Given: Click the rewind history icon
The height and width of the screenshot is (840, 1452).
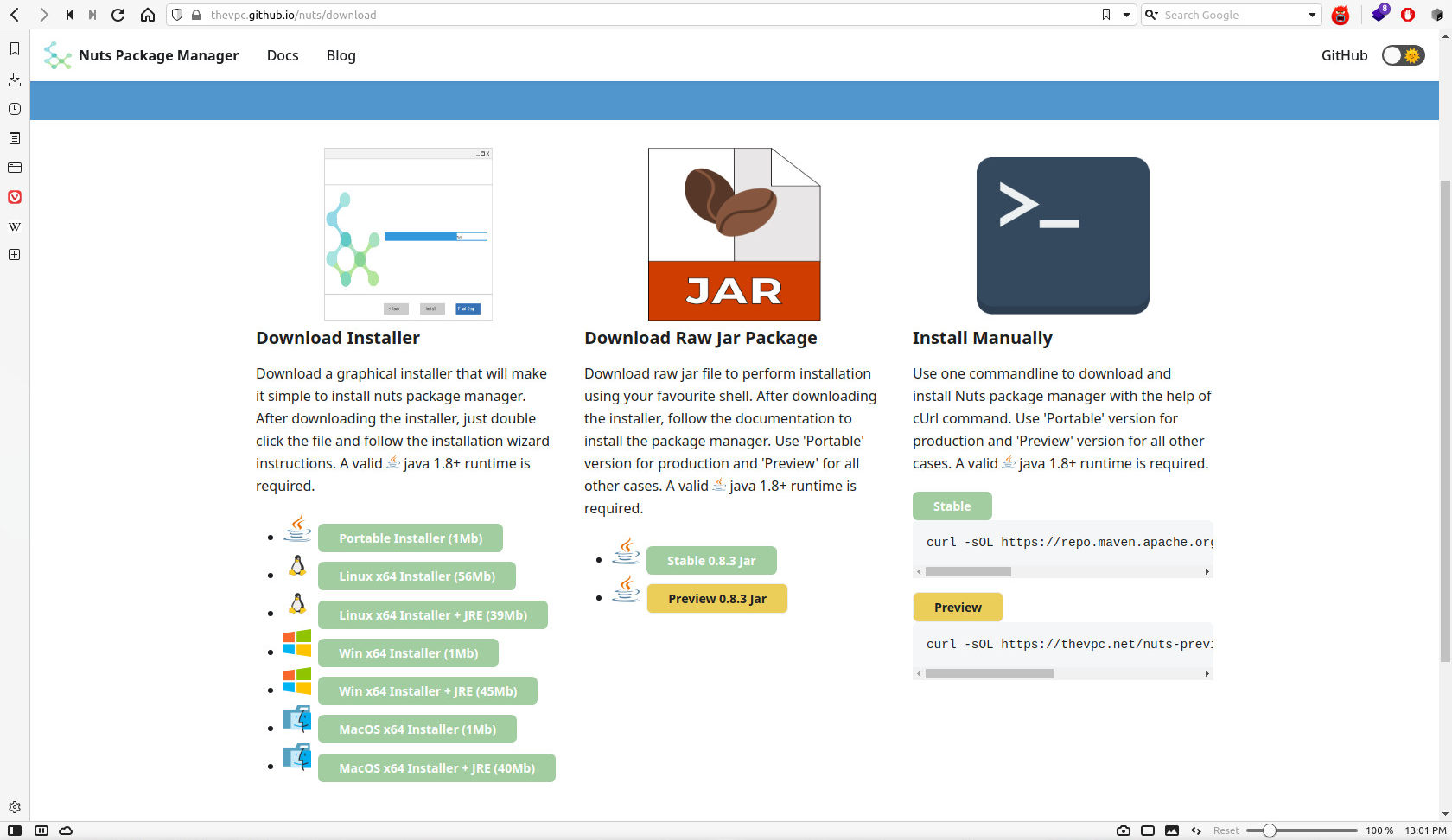Looking at the screenshot, I should 69,15.
